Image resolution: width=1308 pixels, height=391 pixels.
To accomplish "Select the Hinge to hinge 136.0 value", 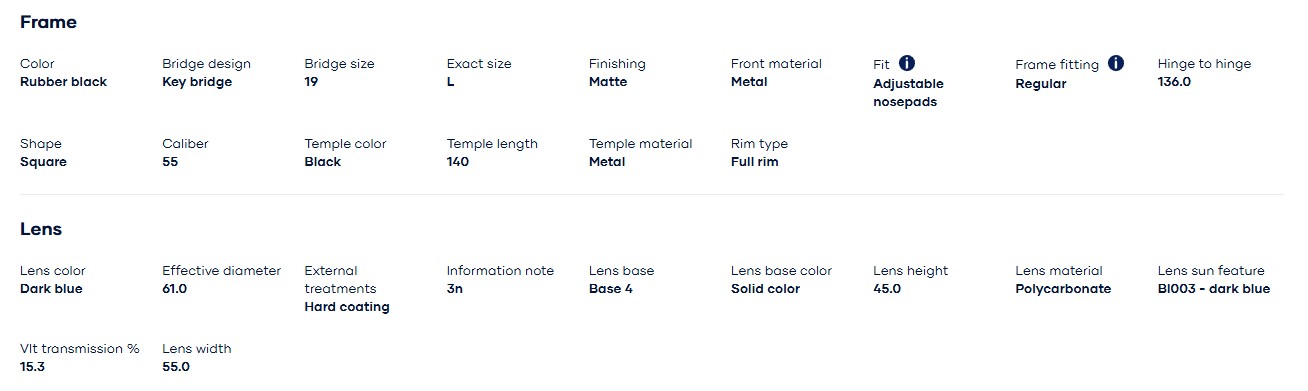I will pyautogui.click(x=1174, y=82).
